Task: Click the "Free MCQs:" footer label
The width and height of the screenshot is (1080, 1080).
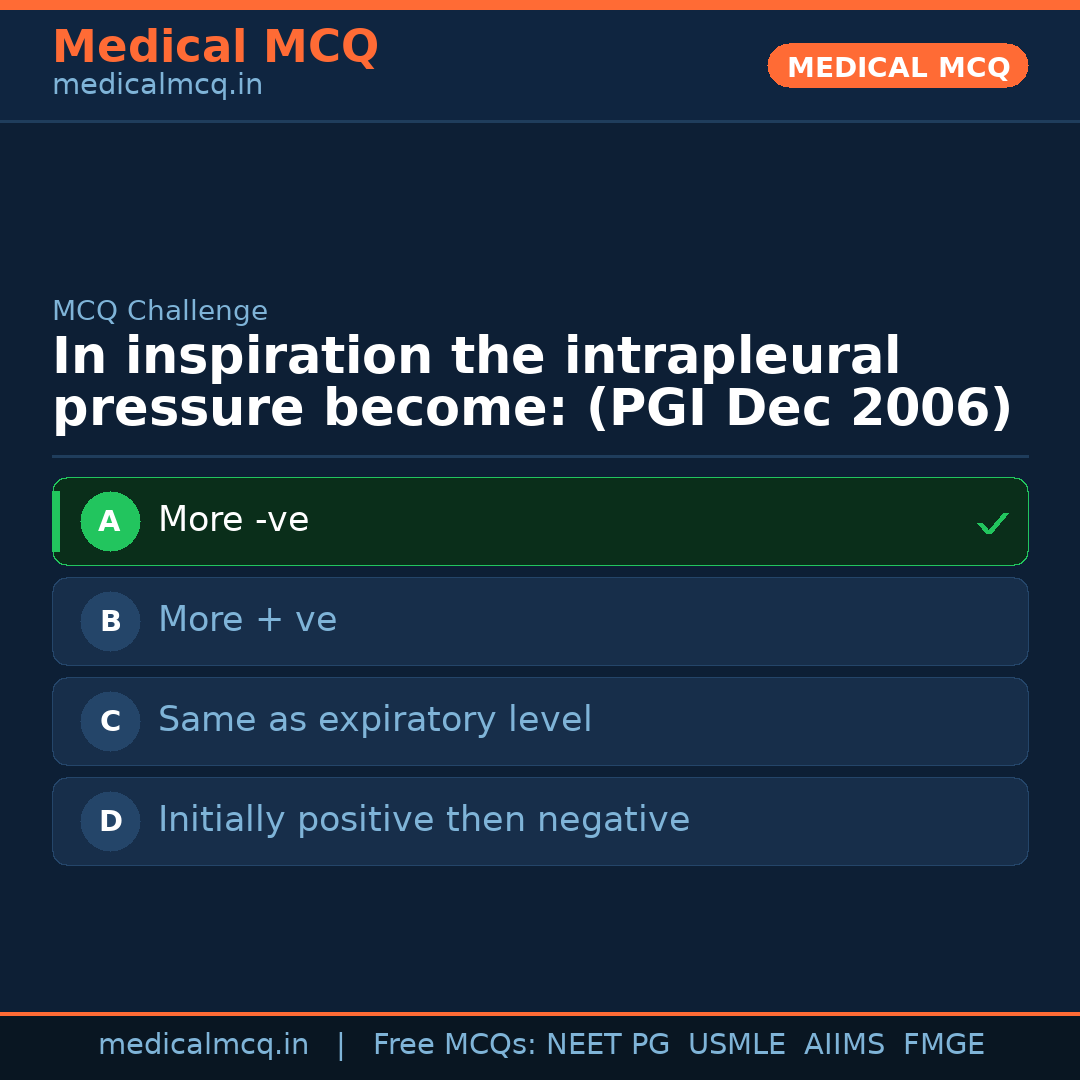Action: coord(454,1045)
